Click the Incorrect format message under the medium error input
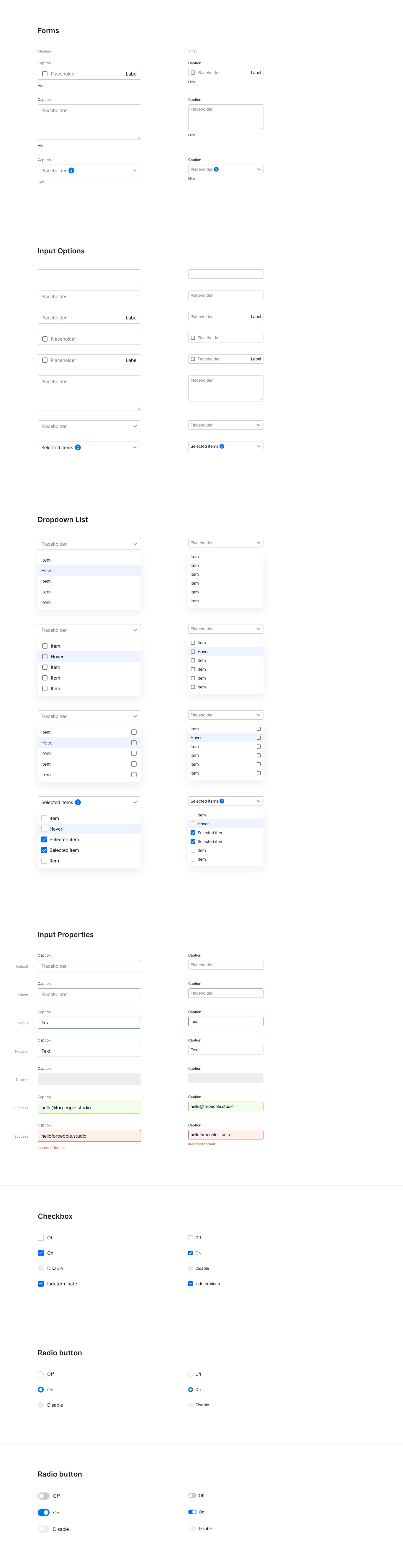Screen dimensions: 403x1568 pyautogui.click(x=51, y=1148)
